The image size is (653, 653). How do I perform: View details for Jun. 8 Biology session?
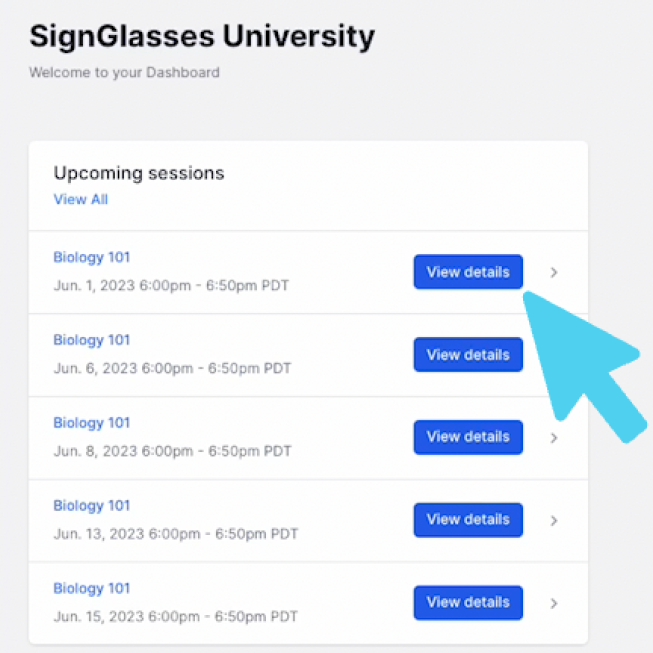point(468,437)
